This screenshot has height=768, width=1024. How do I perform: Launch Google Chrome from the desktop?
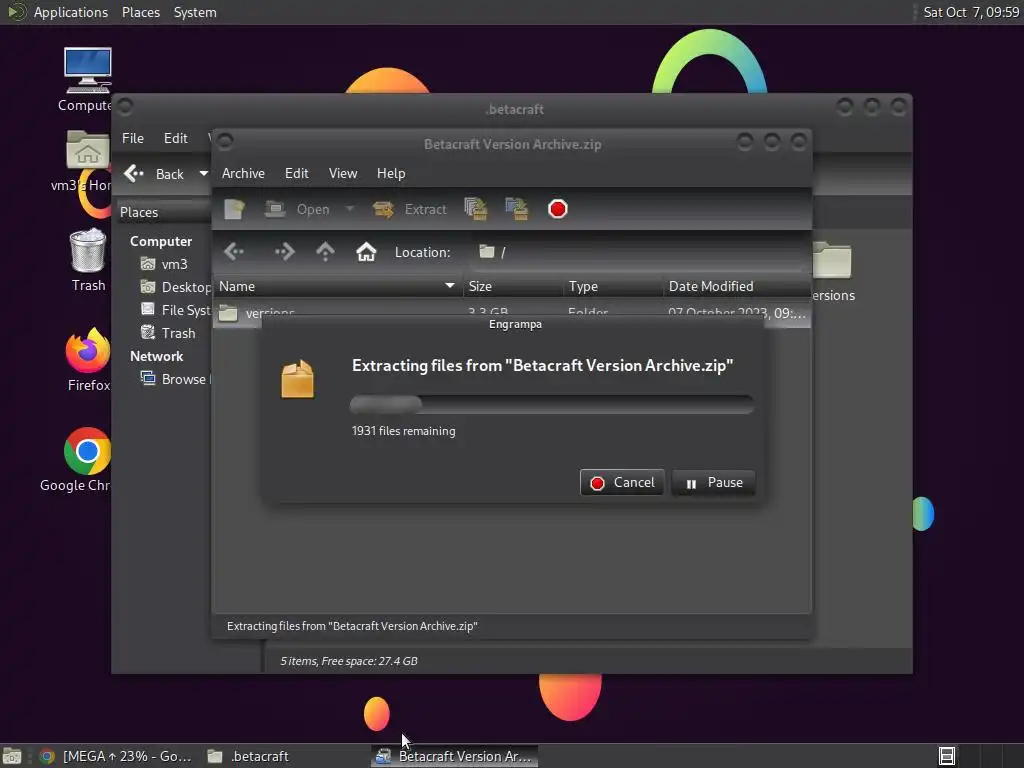tap(78, 460)
